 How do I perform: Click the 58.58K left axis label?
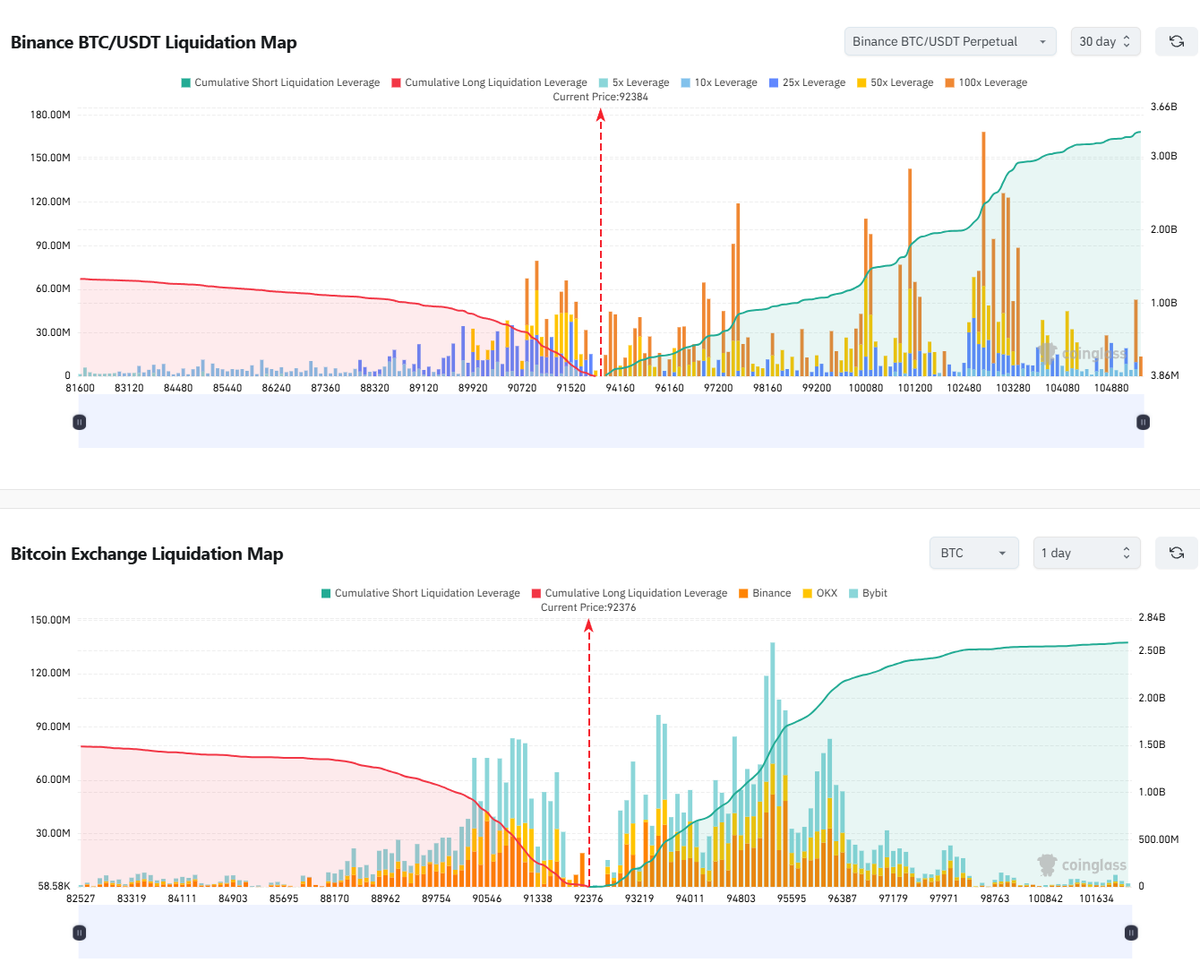53,886
